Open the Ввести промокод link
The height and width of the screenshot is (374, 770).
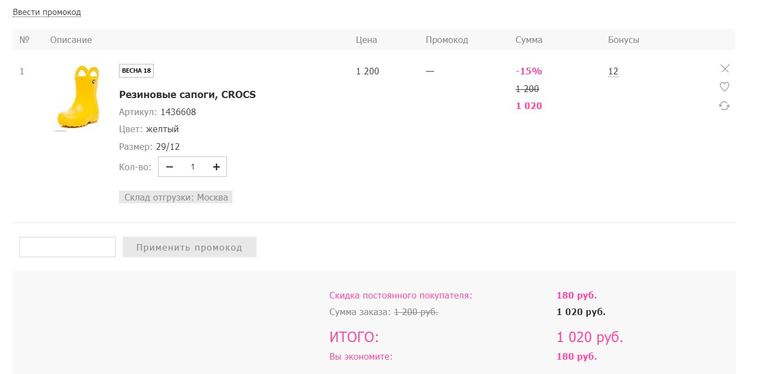click(x=47, y=12)
